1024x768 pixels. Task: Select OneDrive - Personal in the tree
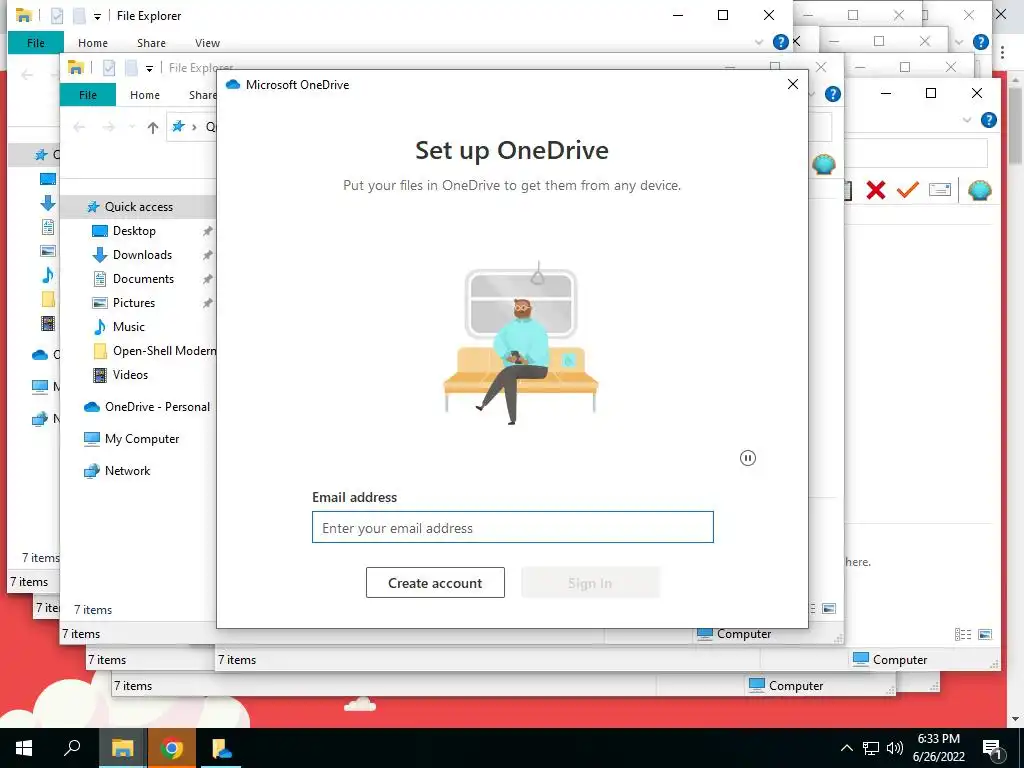157,407
